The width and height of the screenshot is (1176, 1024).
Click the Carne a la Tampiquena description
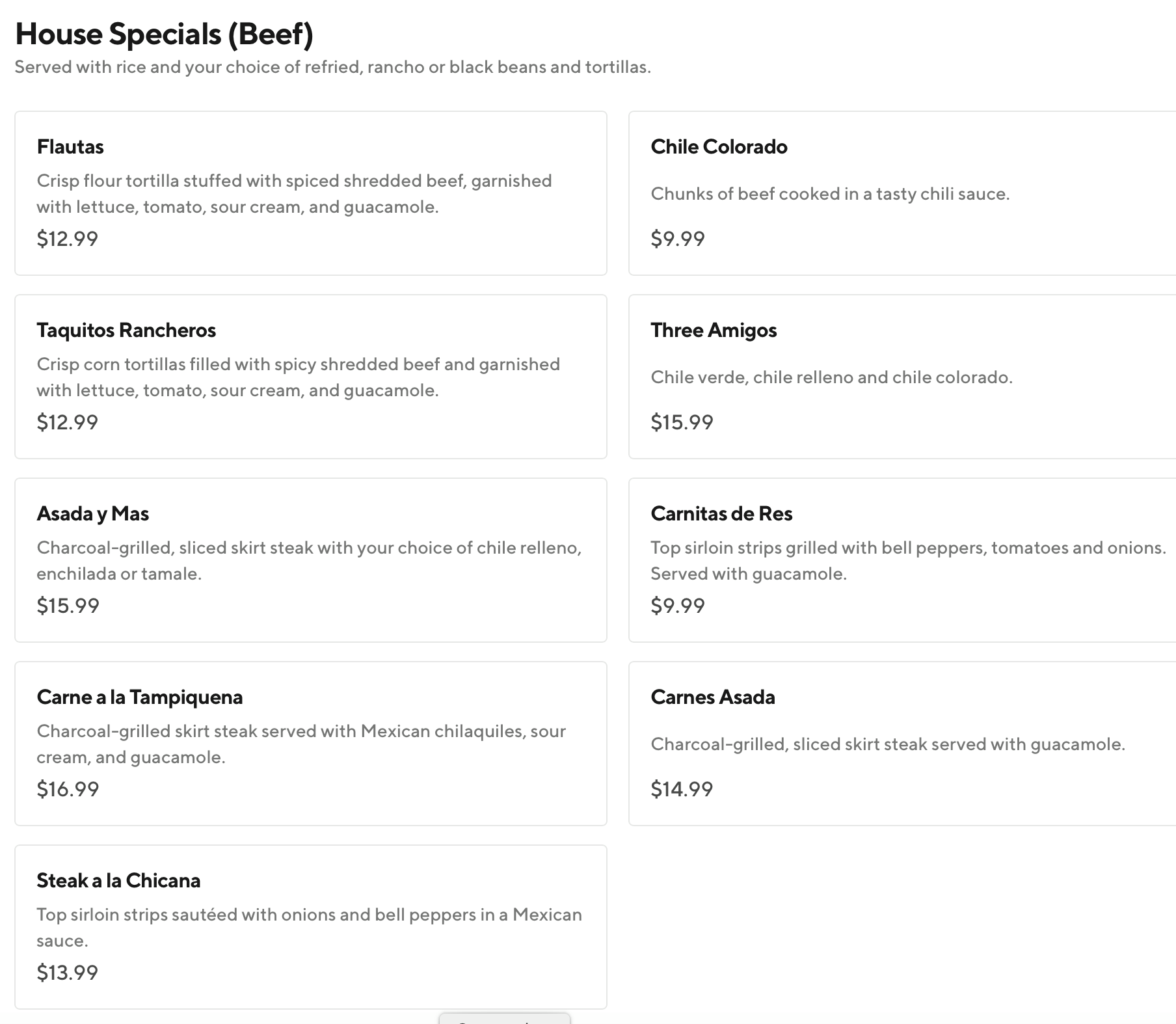point(301,744)
